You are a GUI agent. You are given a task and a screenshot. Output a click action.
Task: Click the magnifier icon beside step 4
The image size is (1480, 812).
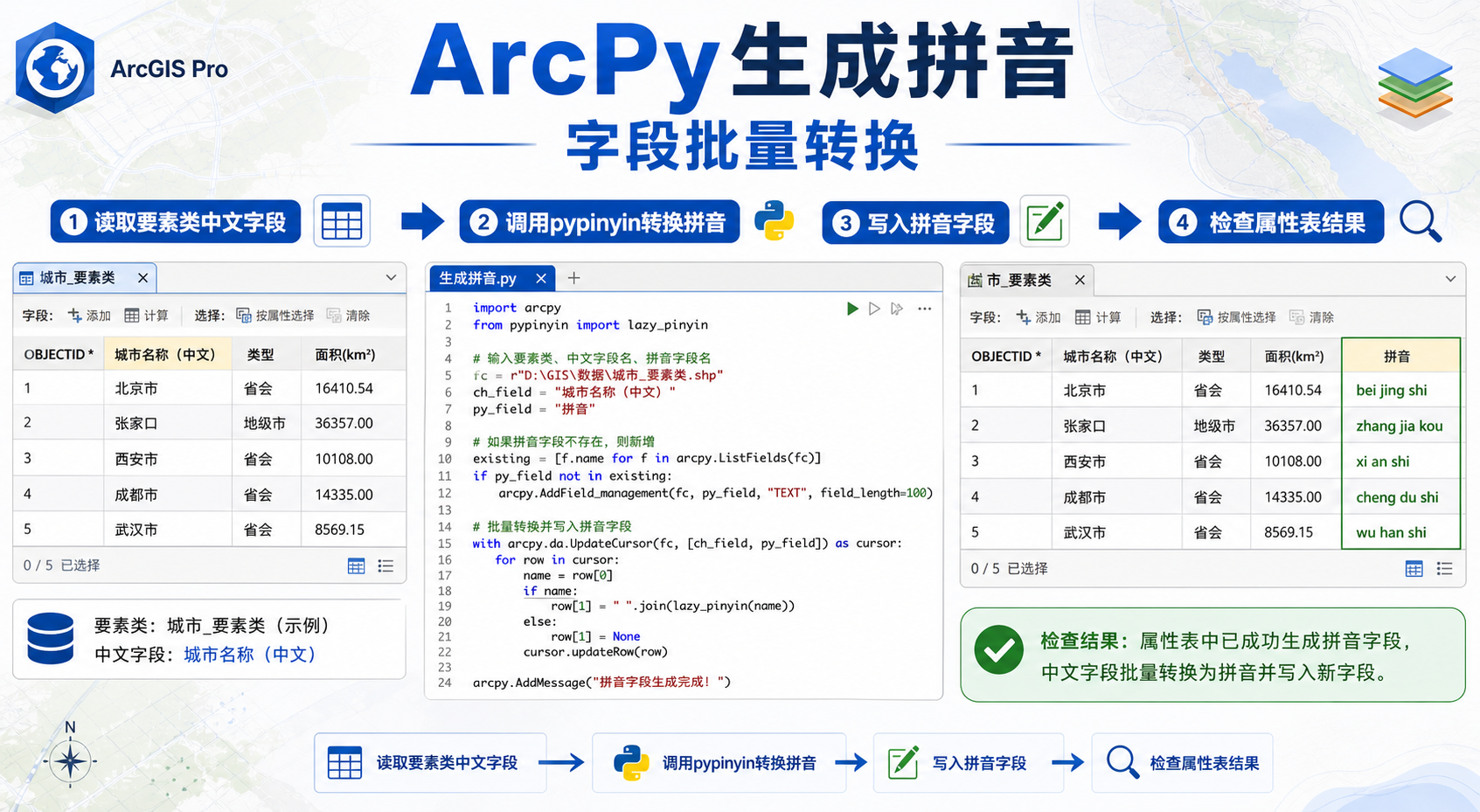pos(1420,221)
